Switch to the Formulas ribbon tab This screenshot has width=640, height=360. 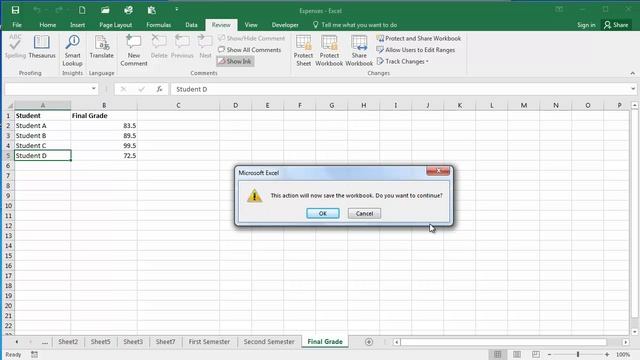point(159,25)
